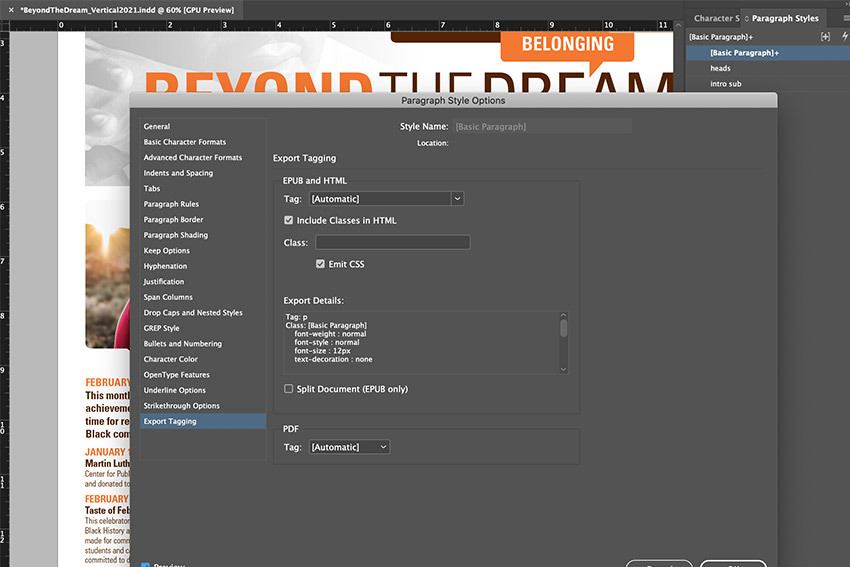Toggle Include Classes in HTML checkbox
The height and width of the screenshot is (567, 850).
tap(289, 220)
